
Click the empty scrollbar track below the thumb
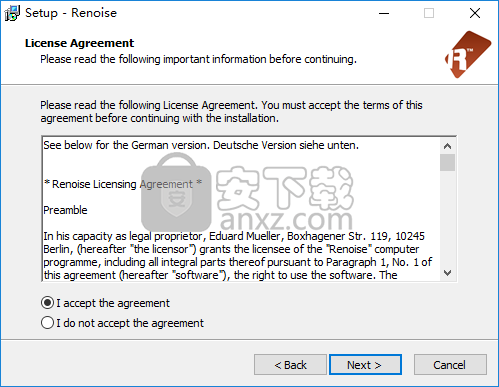point(447,218)
